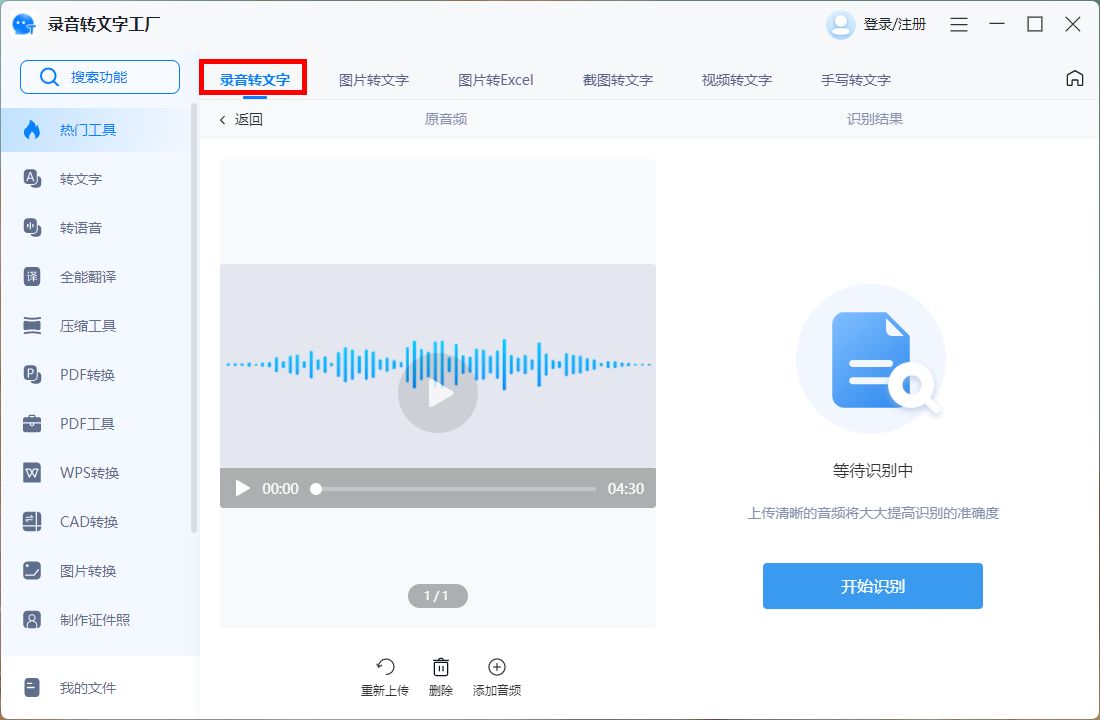1100x720 pixels.
Task: Click the sidebar vertical scrollbar
Action: click(x=194, y=318)
